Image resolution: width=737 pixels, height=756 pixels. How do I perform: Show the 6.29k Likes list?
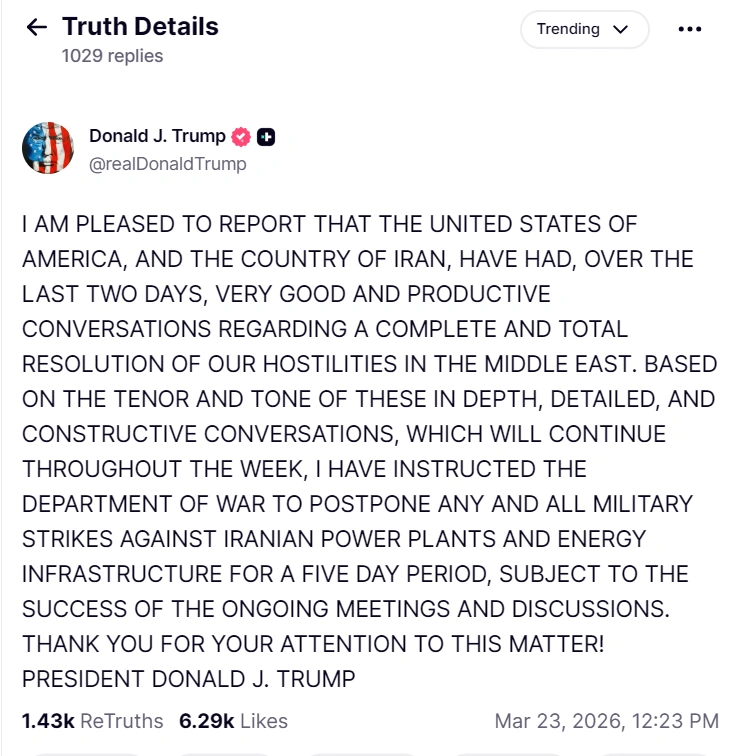point(233,720)
